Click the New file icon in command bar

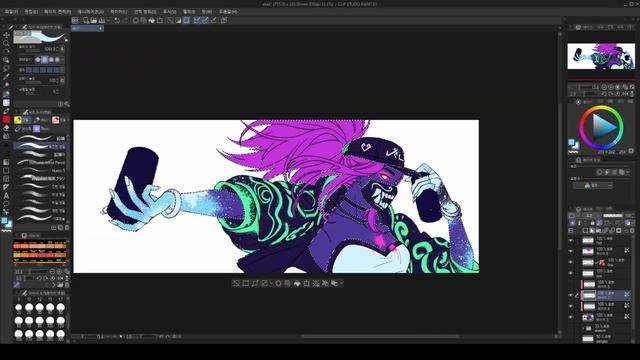(x=86, y=20)
